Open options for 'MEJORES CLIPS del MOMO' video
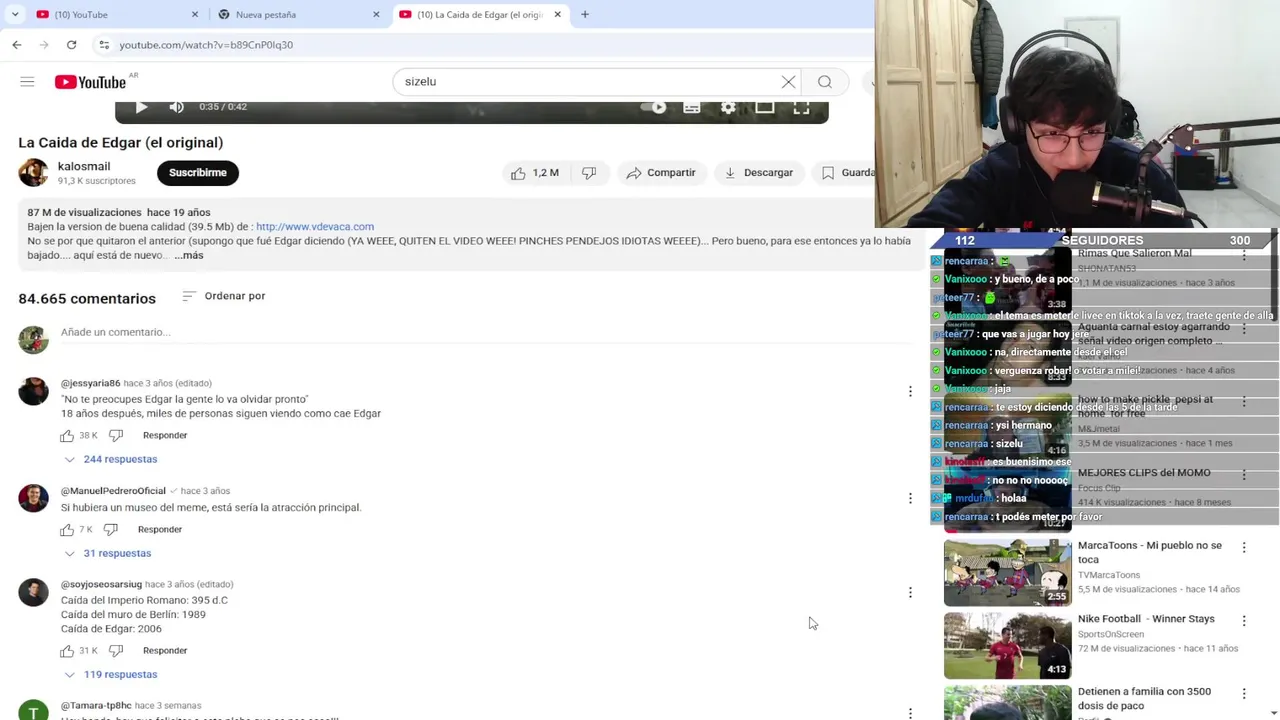The height and width of the screenshot is (720, 1280). point(1244,474)
